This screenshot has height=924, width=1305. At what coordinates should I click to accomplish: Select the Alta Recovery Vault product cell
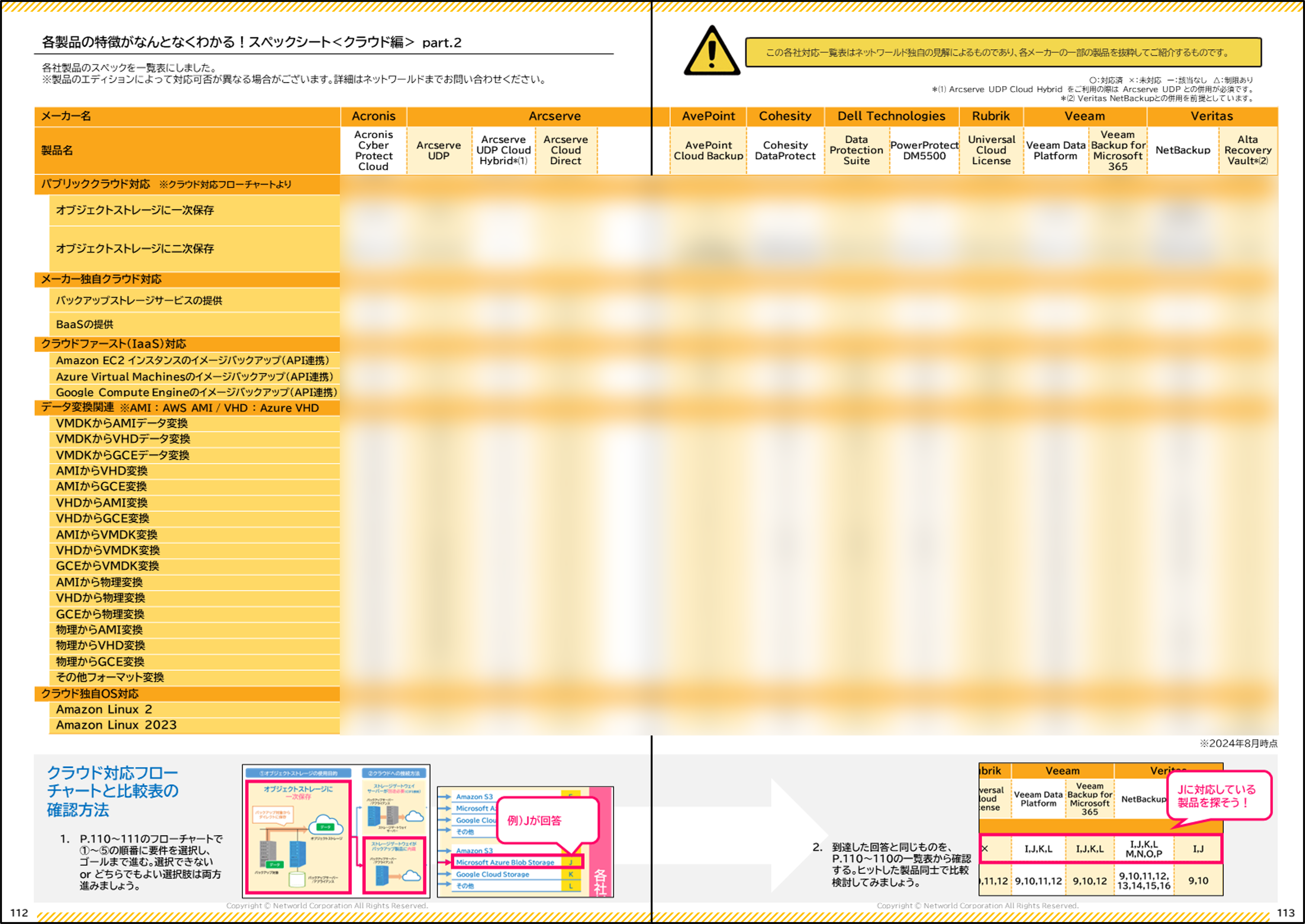click(x=1248, y=150)
